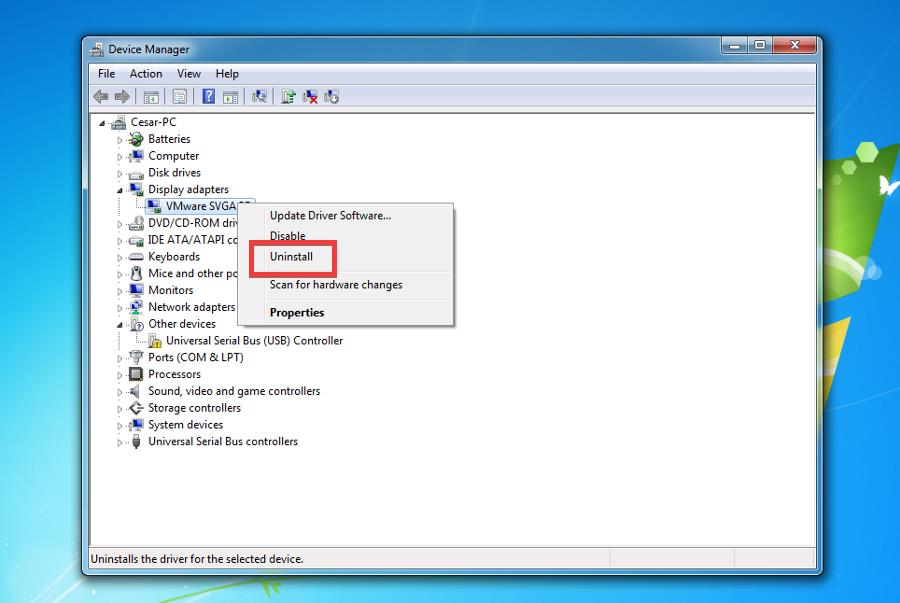This screenshot has height=603, width=900.
Task: Click the Forward arrow toolbar icon
Action: [x=122, y=96]
